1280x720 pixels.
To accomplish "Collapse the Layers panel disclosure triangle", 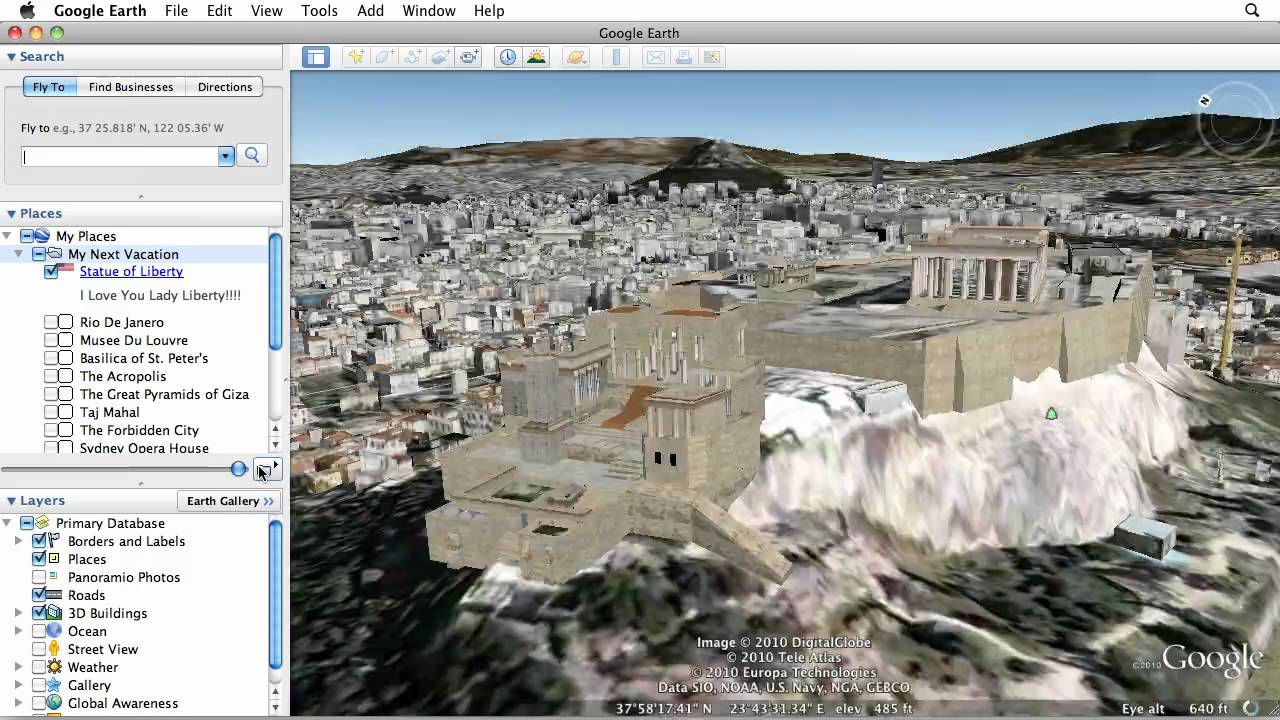I will tap(10, 500).
